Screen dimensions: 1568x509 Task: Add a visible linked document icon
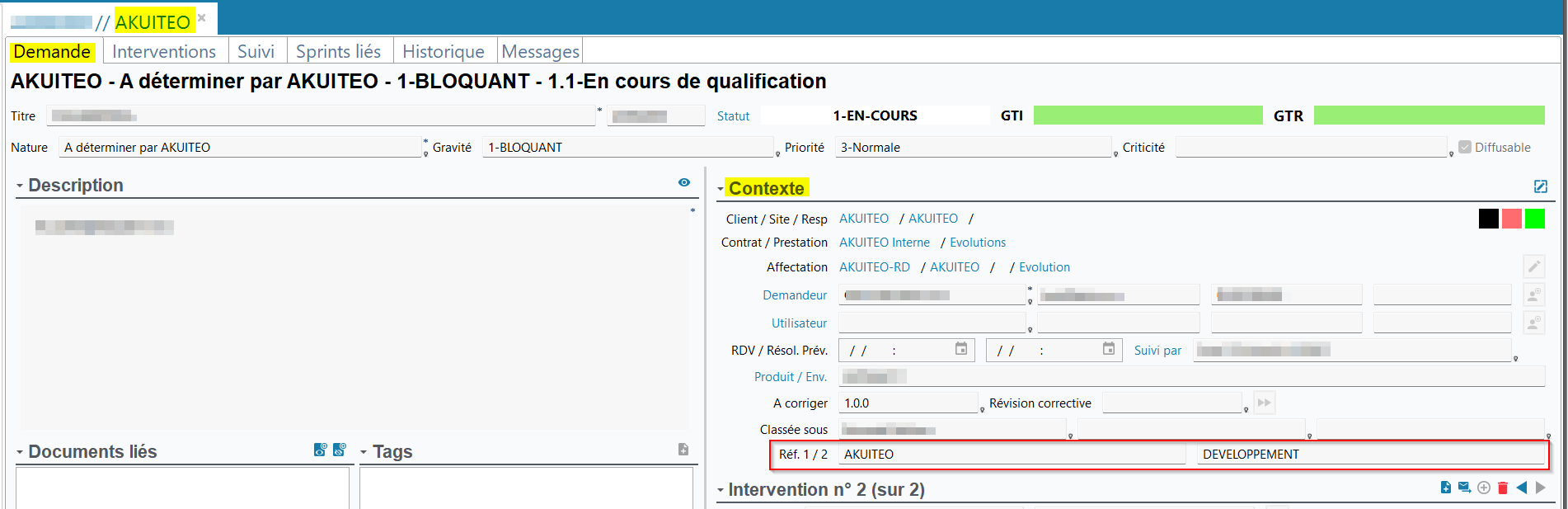[321, 450]
